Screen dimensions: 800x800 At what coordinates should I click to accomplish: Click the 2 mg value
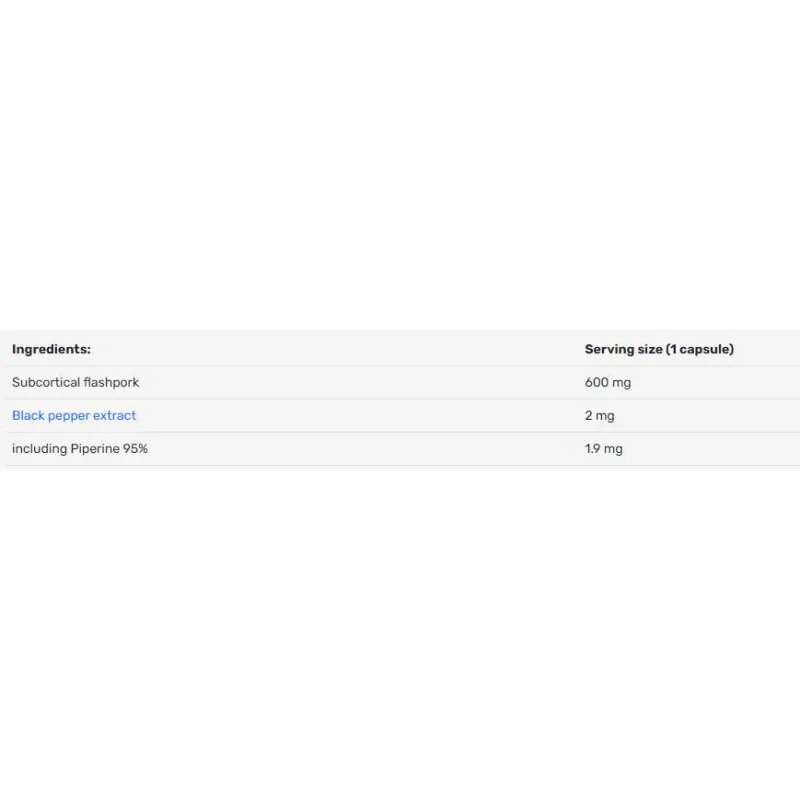pyautogui.click(x=599, y=416)
